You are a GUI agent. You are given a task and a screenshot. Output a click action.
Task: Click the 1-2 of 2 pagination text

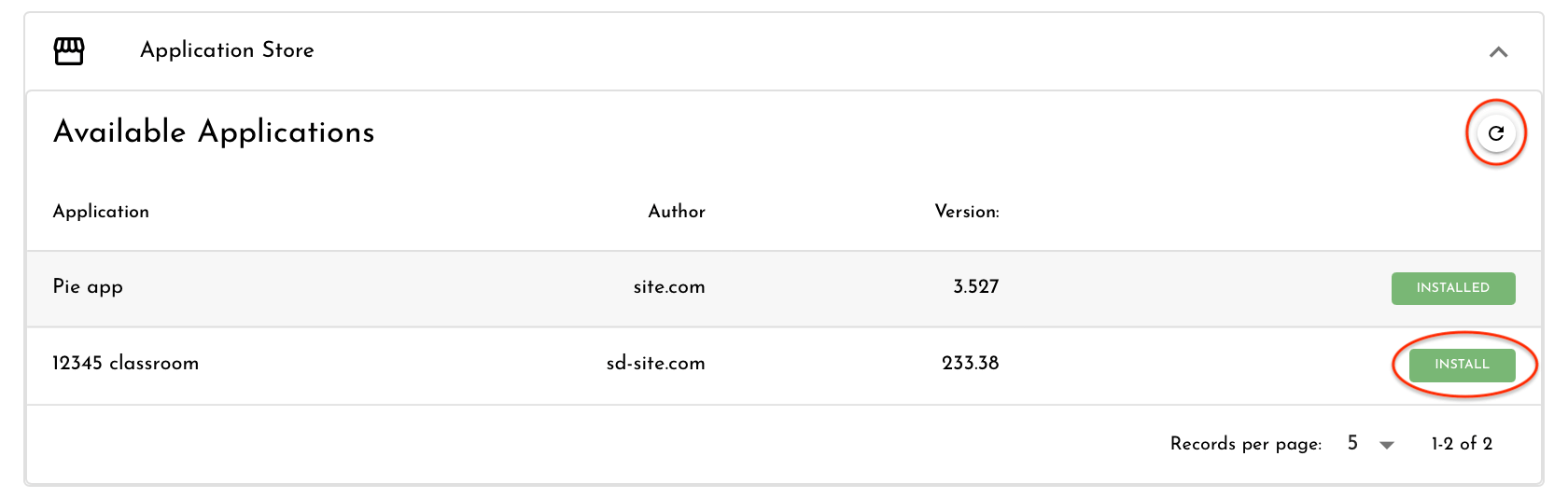[1462, 444]
